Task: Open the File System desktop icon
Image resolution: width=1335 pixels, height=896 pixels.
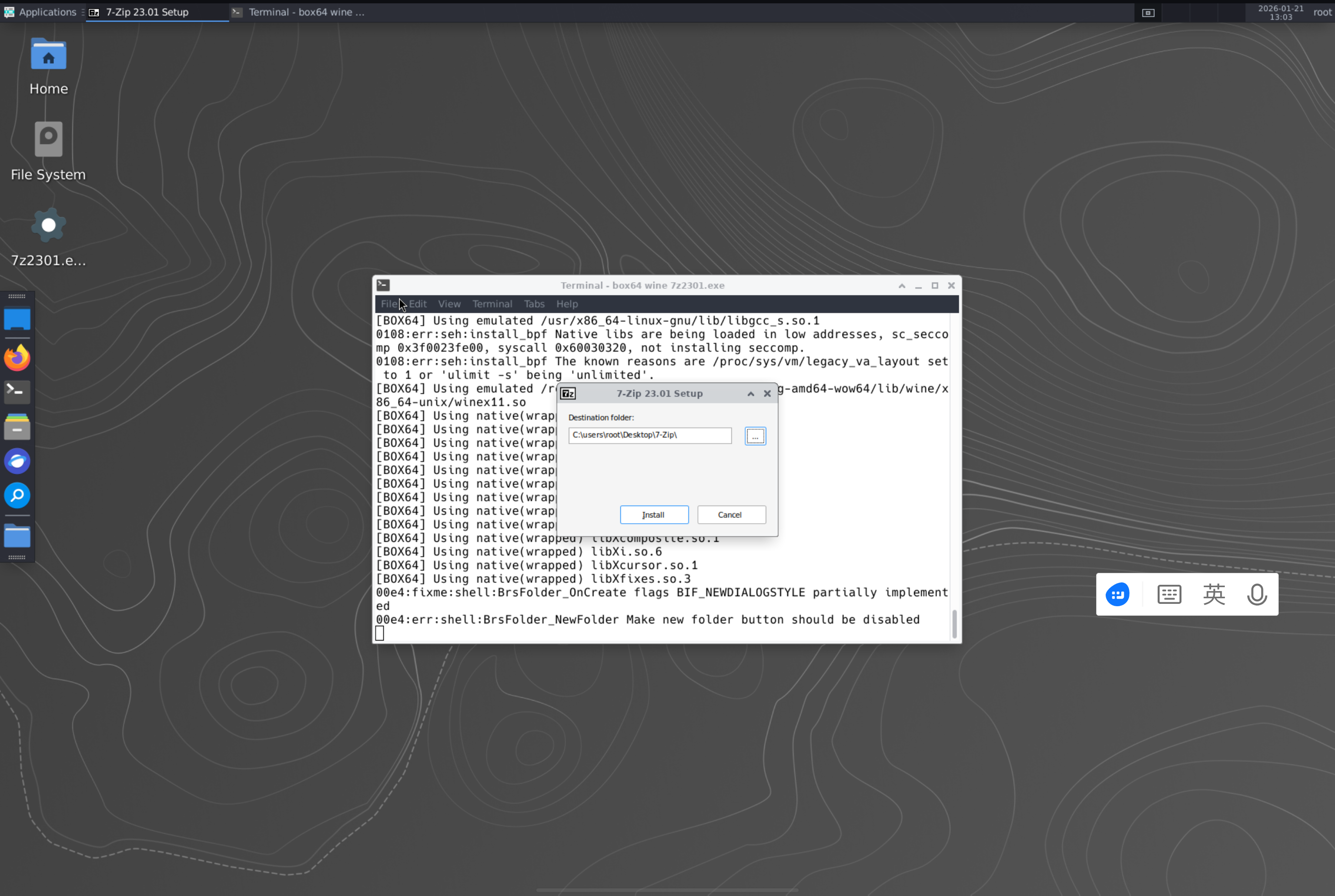Action: 49,140
